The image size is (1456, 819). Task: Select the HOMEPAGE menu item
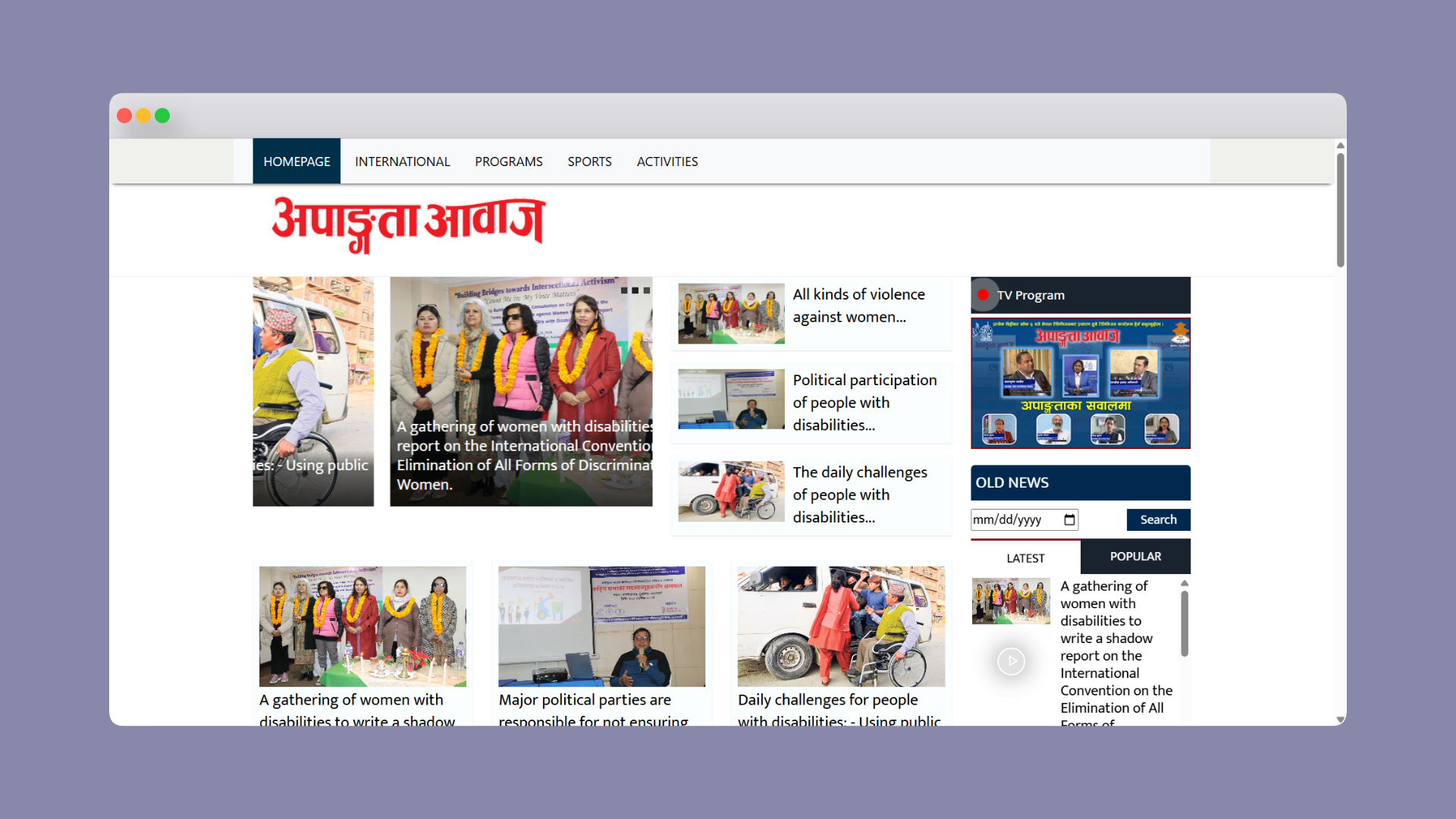point(297,161)
